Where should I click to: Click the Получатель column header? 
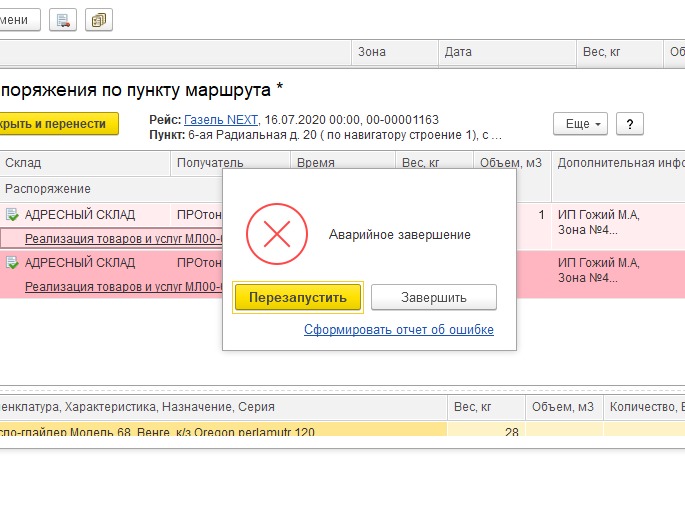[x=210, y=163]
